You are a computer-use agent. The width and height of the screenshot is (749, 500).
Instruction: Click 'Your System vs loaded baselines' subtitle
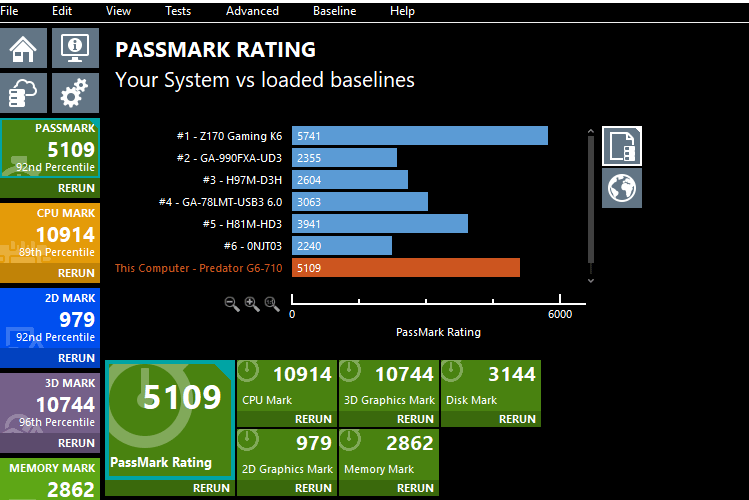[265, 80]
